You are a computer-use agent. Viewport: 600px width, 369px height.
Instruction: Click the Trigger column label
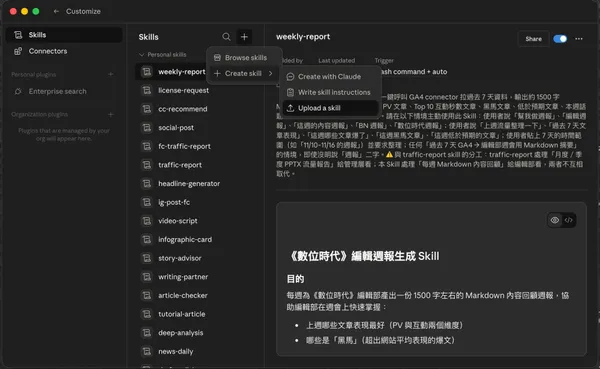pos(384,60)
